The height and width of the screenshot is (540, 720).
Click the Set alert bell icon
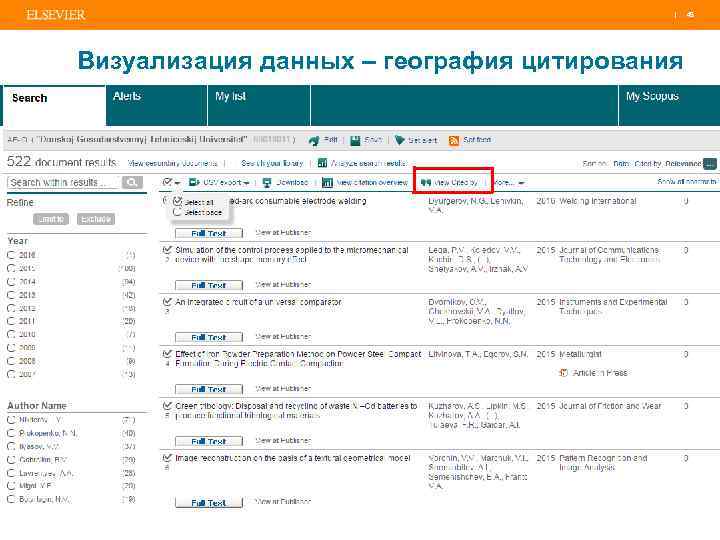click(399, 140)
